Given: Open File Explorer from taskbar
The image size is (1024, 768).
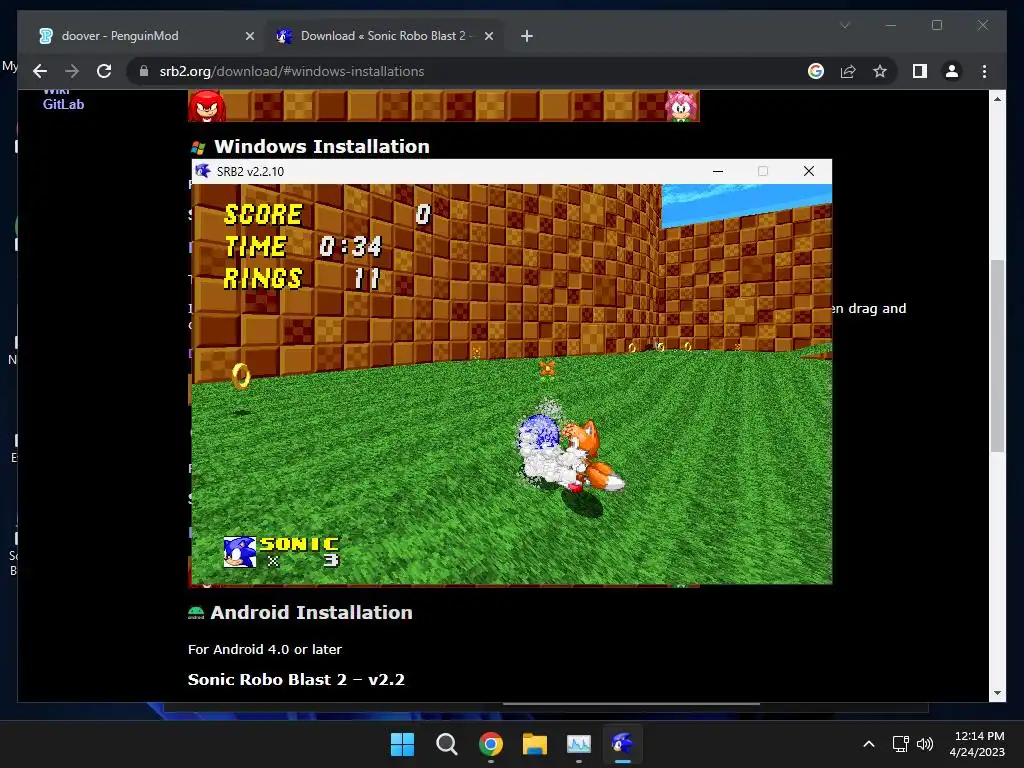Looking at the screenshot, I should point(534,744).
